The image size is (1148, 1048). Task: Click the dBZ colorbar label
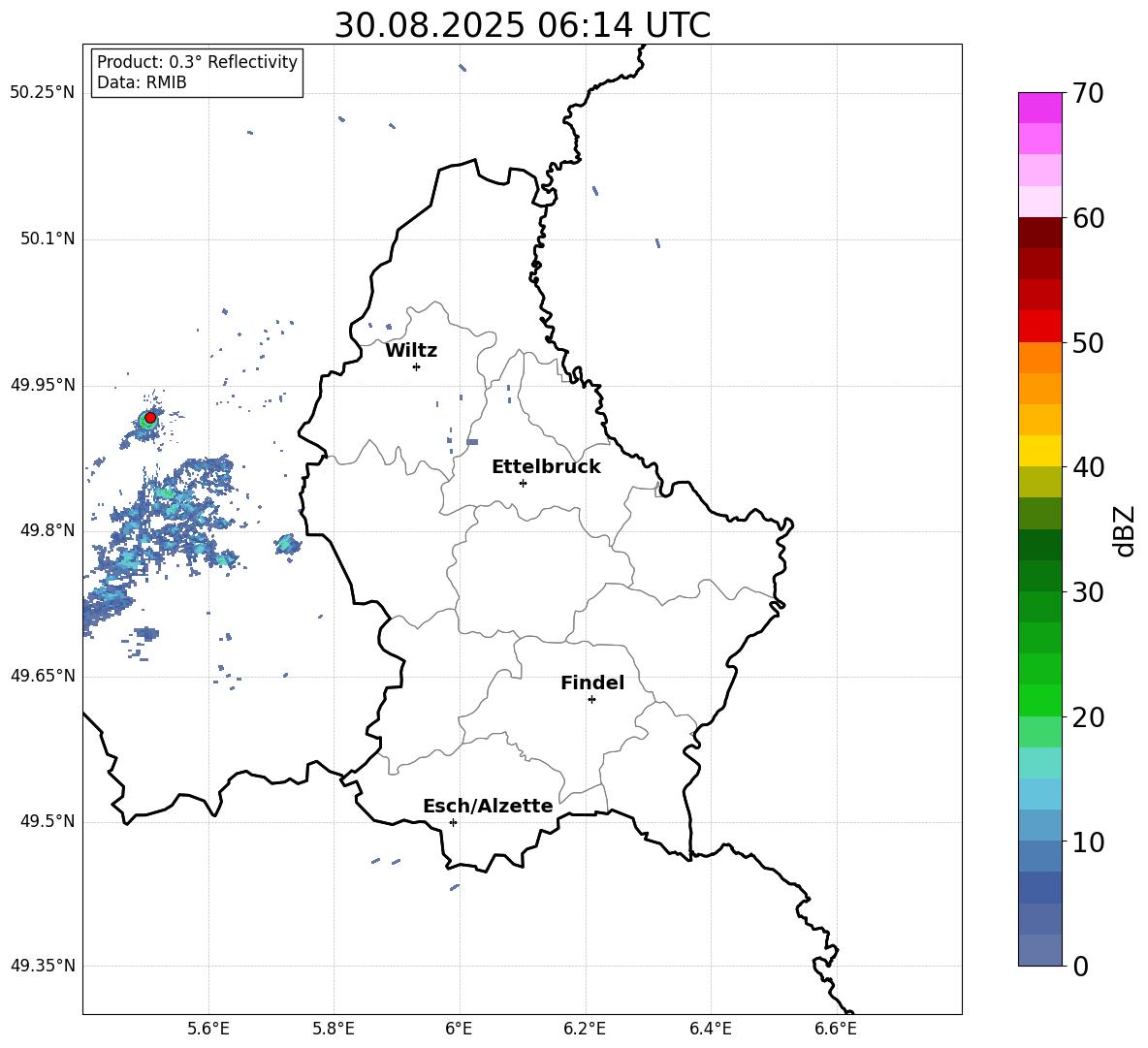(1126, 531)
